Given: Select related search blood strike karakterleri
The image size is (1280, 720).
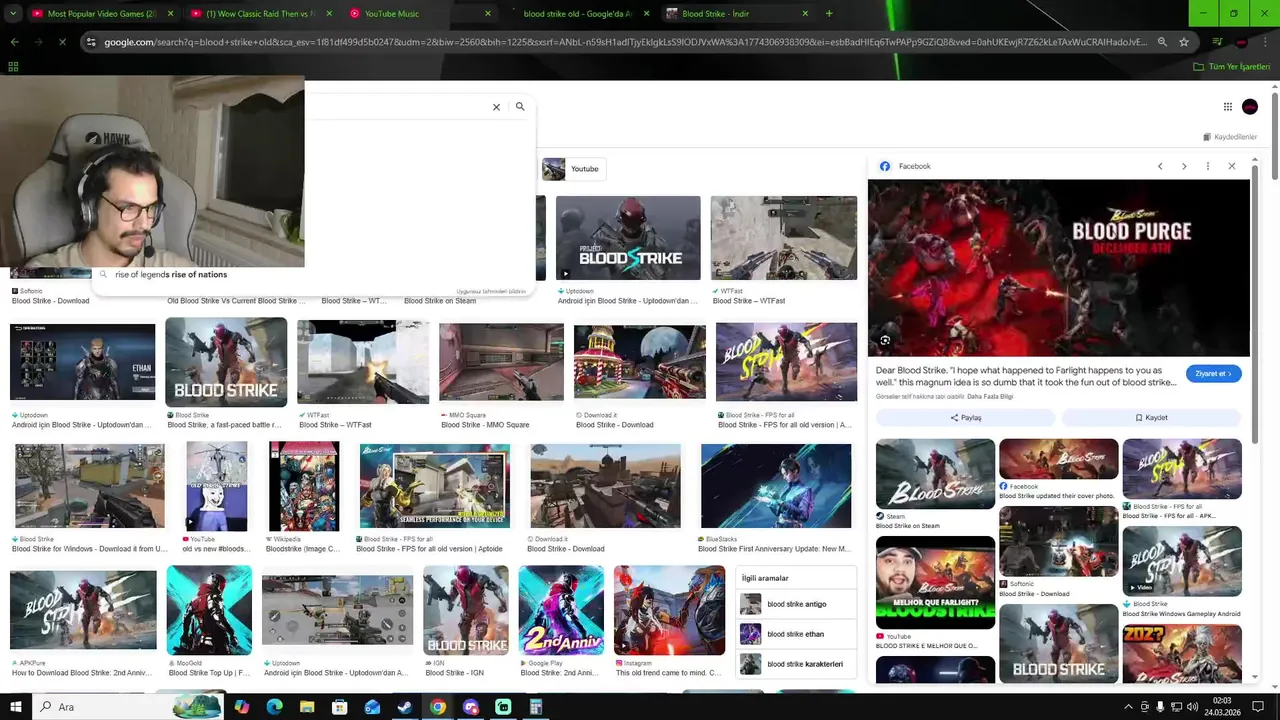Looking at the screenshot, I should (797, 664).
